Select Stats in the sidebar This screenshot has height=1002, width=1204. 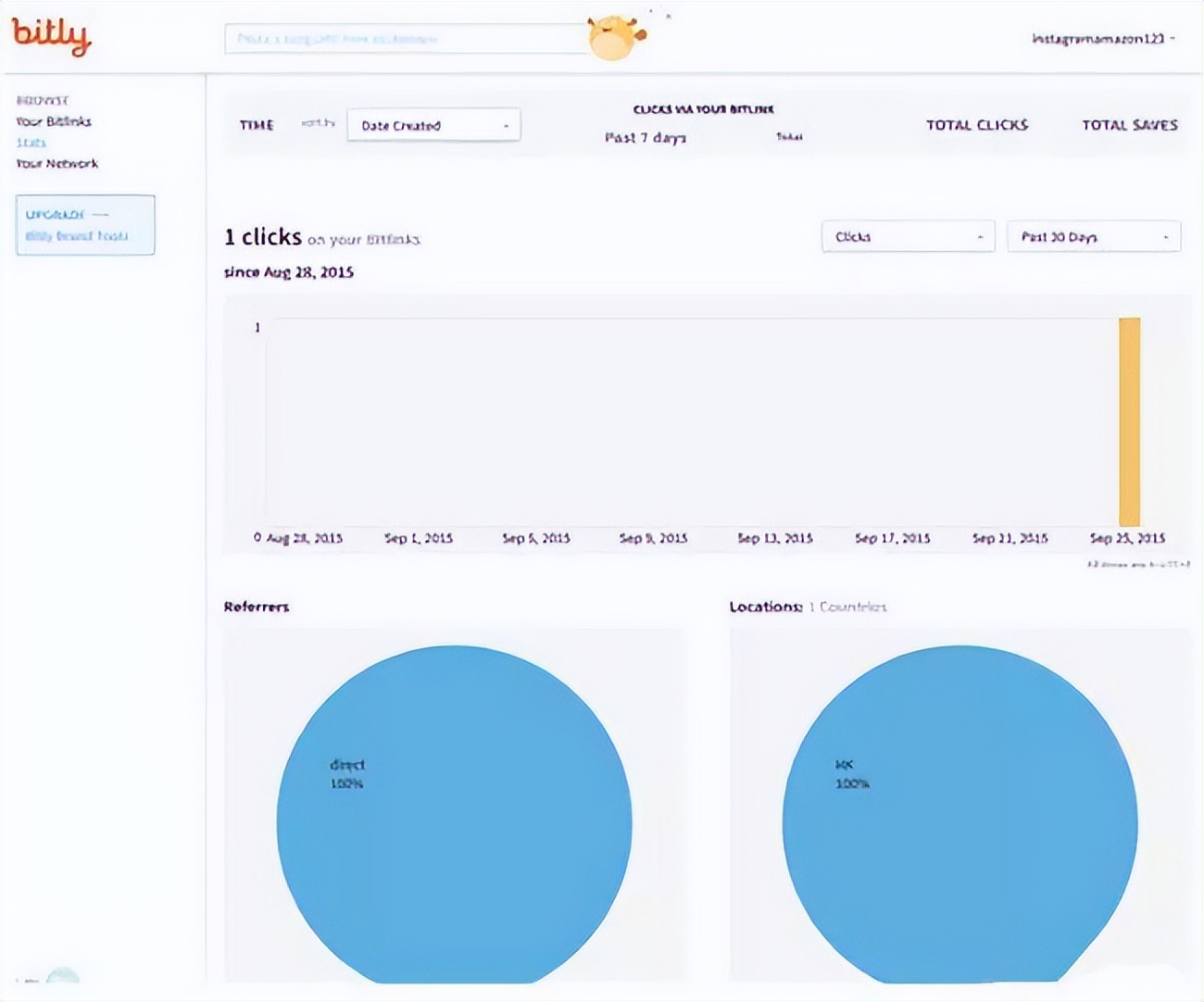pos(31,143)
